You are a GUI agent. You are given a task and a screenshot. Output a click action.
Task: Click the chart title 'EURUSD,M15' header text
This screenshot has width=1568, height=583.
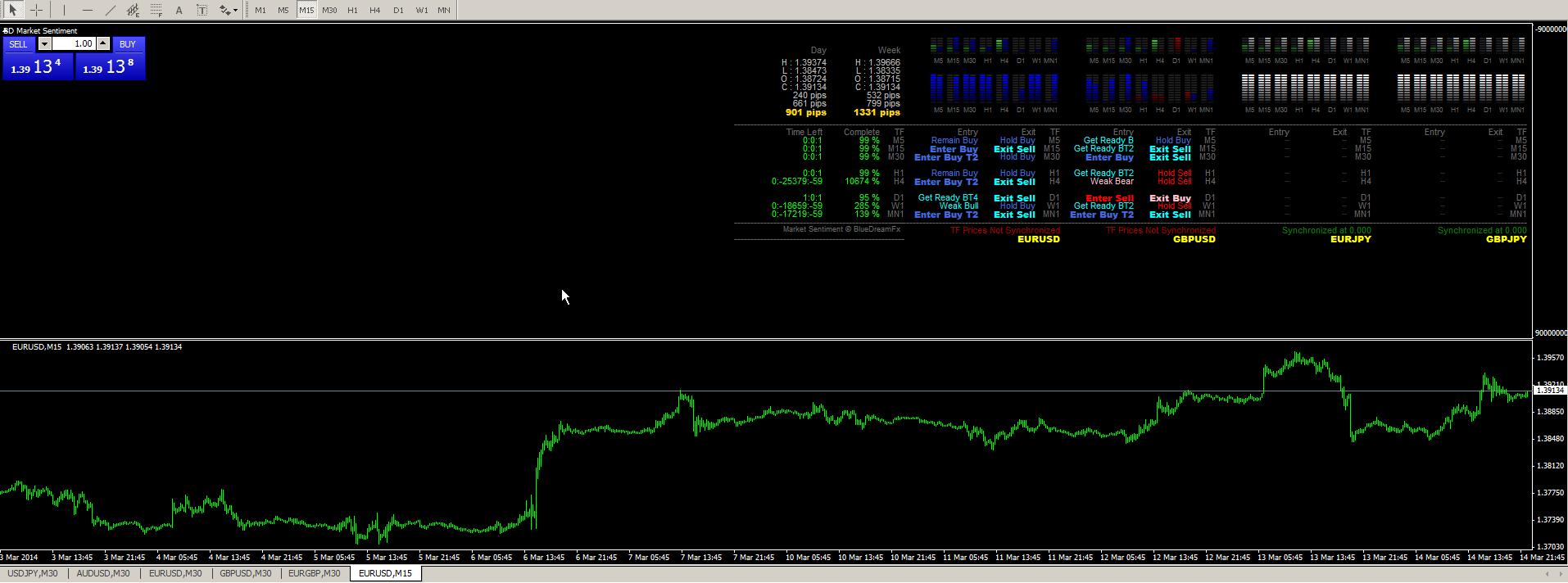pyautogui.click(x=37, y=347)
